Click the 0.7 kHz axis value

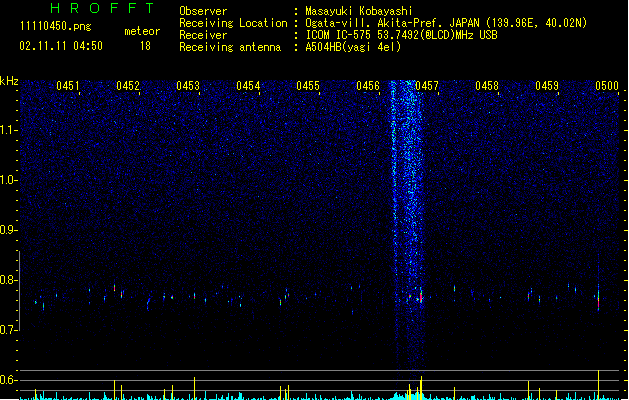click(x=8, y=330)
